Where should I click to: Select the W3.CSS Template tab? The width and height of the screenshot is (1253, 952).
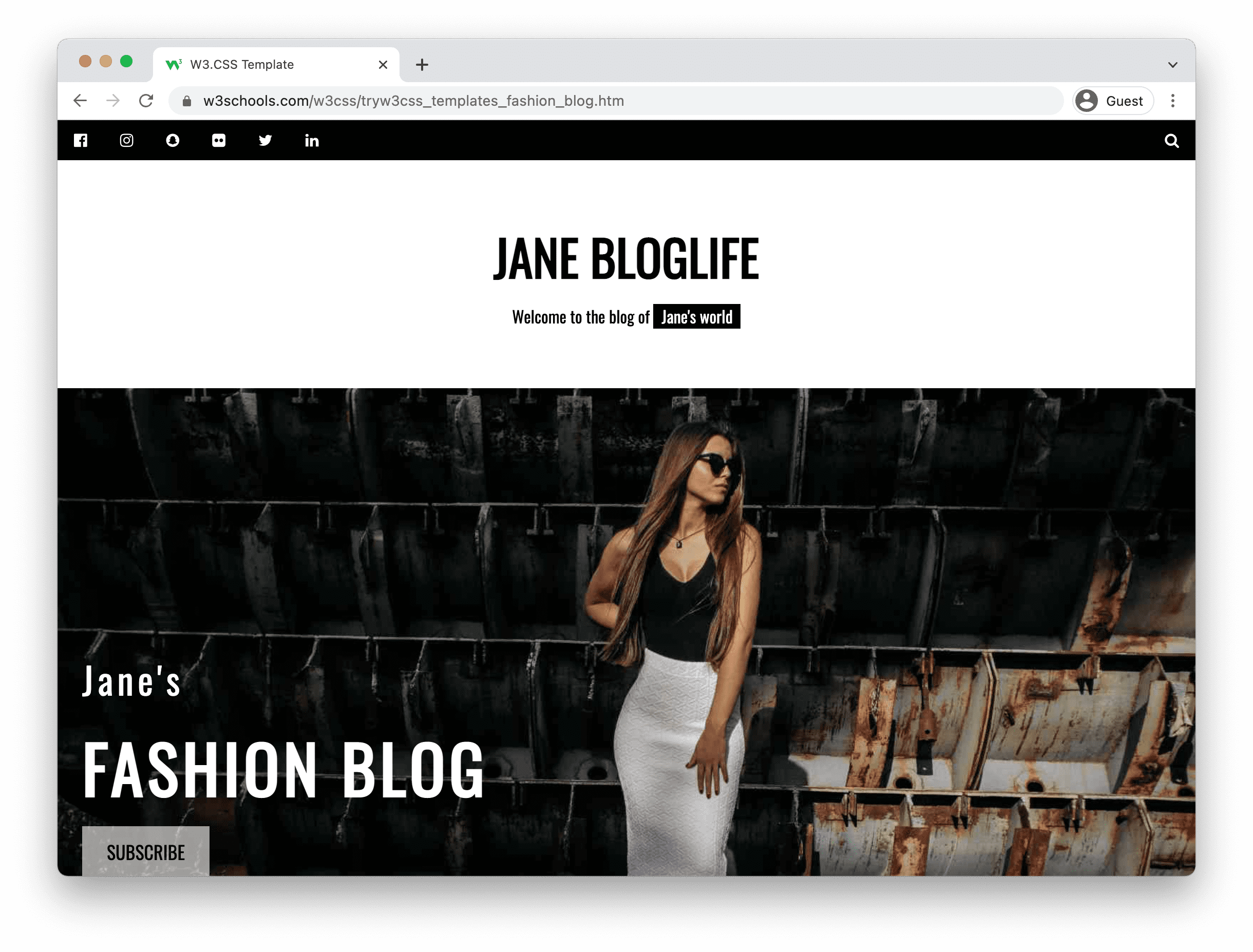276,65
